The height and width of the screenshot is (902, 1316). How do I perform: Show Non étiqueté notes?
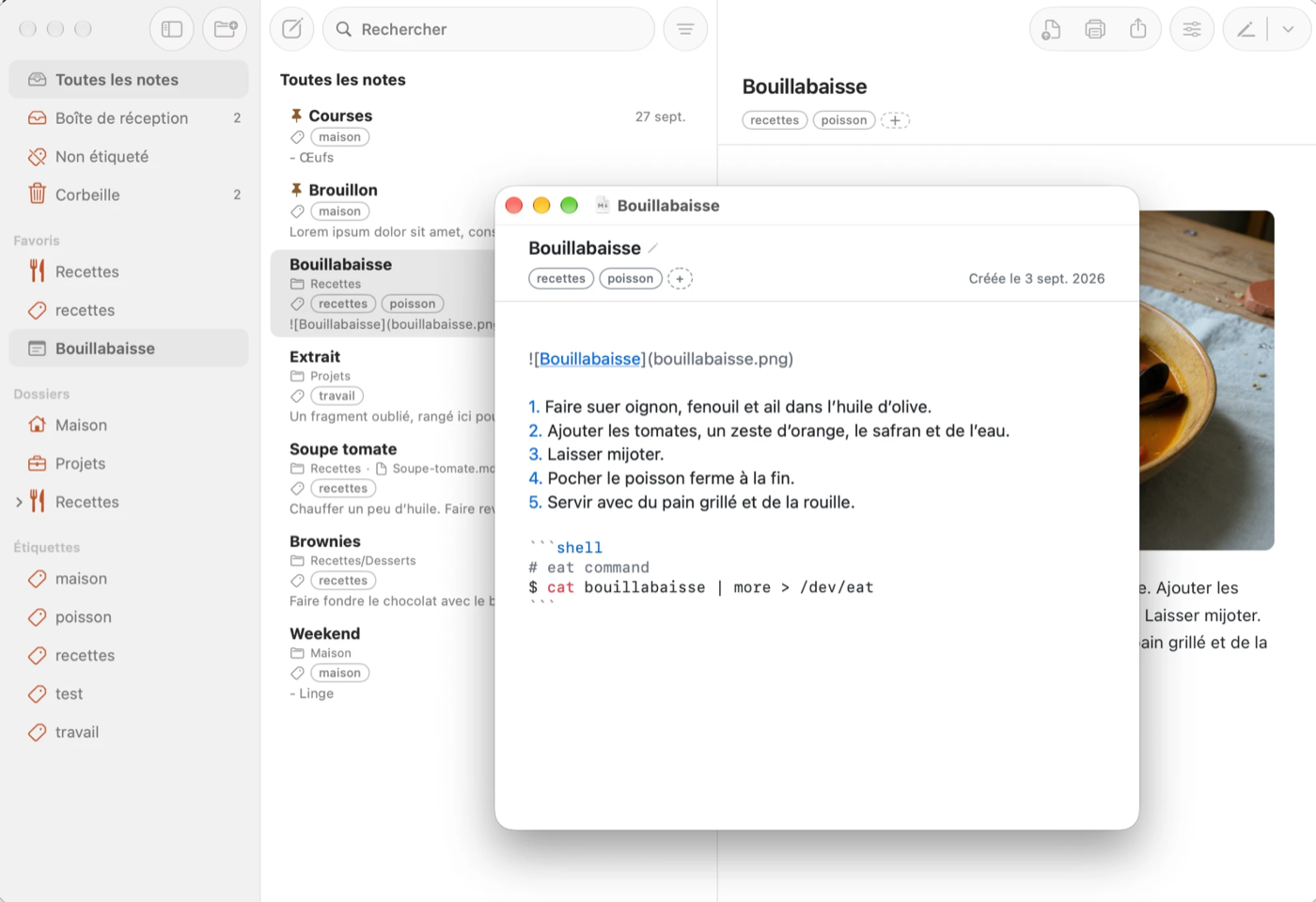coord(129,157)
